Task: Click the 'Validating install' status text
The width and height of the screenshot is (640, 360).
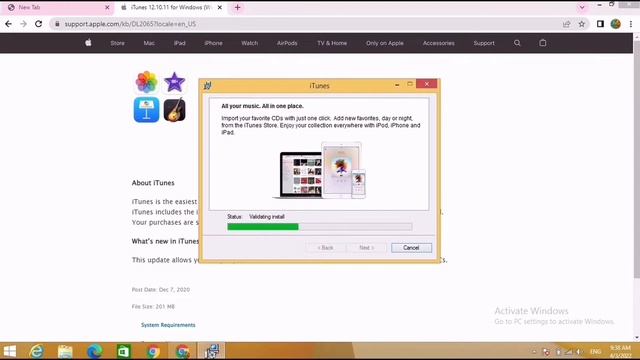Action: 267,217
